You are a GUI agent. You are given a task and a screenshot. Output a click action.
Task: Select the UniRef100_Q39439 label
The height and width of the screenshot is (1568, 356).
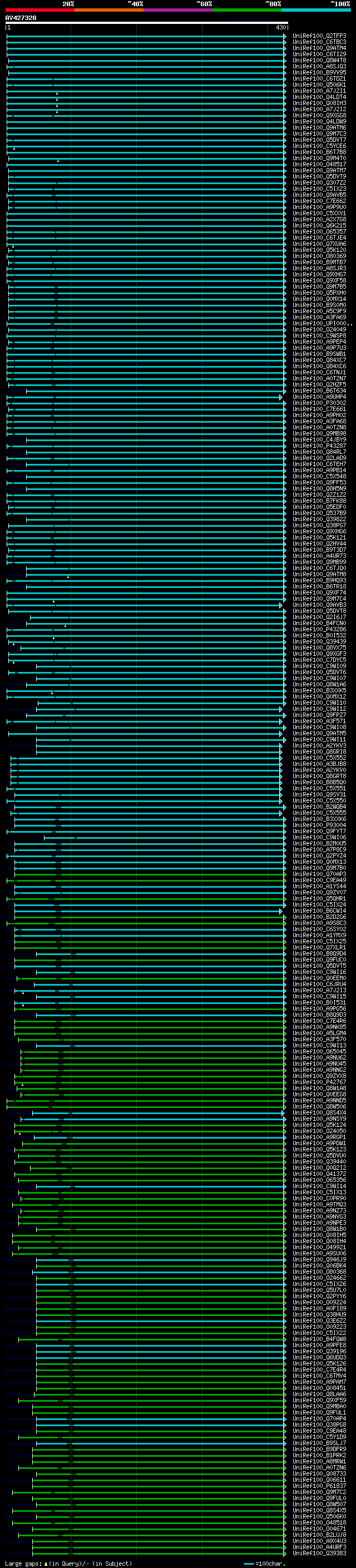[x=319, y=641]
